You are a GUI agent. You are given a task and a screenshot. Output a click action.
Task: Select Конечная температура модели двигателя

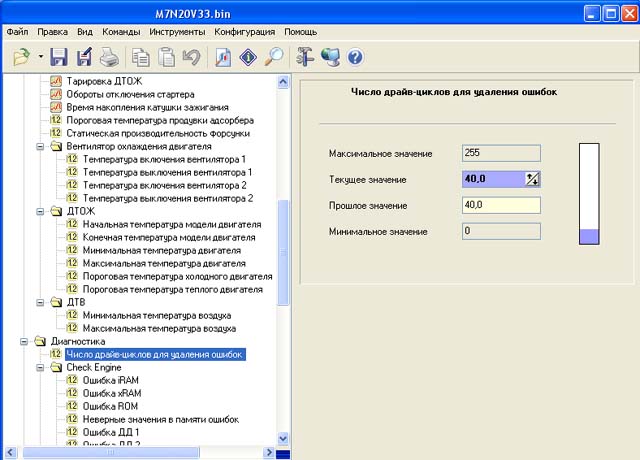point(169,237)
